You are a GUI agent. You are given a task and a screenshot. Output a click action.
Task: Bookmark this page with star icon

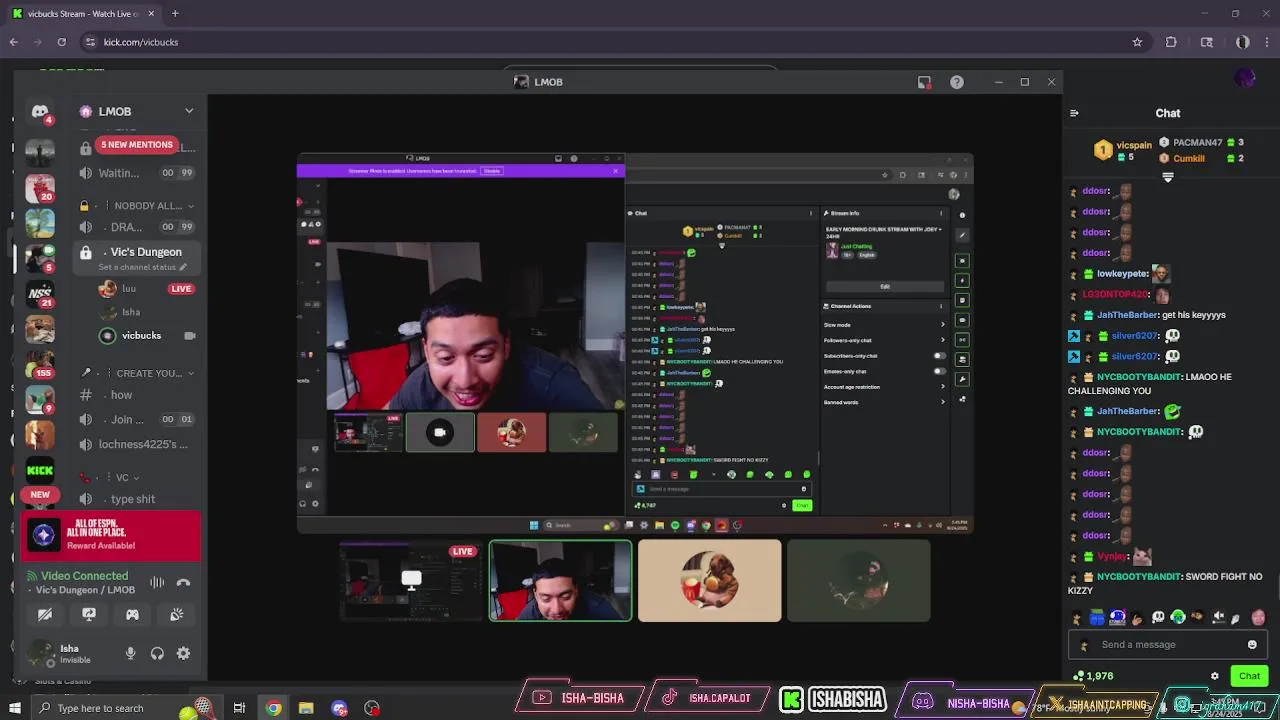[1137, 42]
